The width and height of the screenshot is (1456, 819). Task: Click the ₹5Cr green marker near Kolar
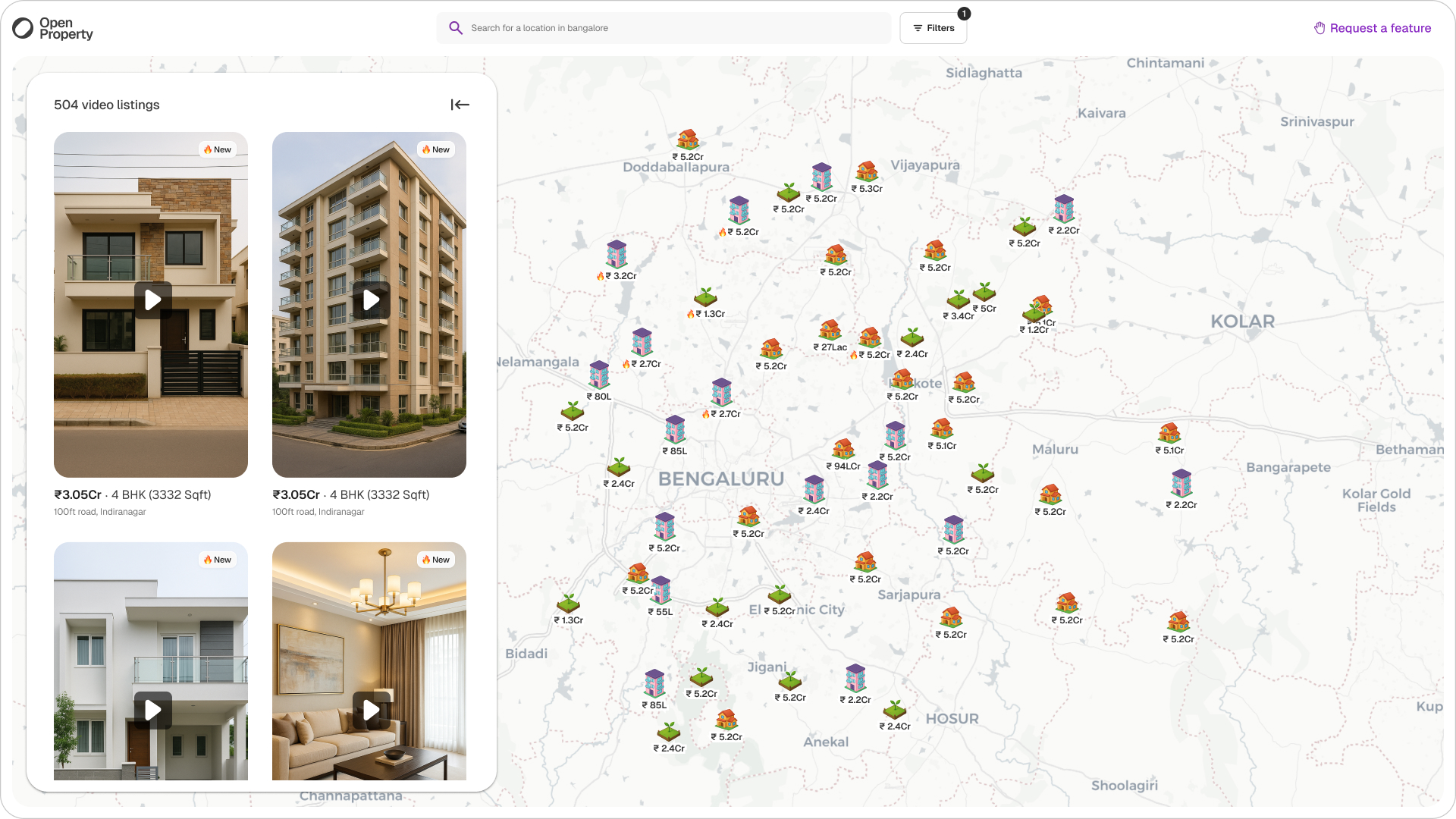[x=984, y=292]
